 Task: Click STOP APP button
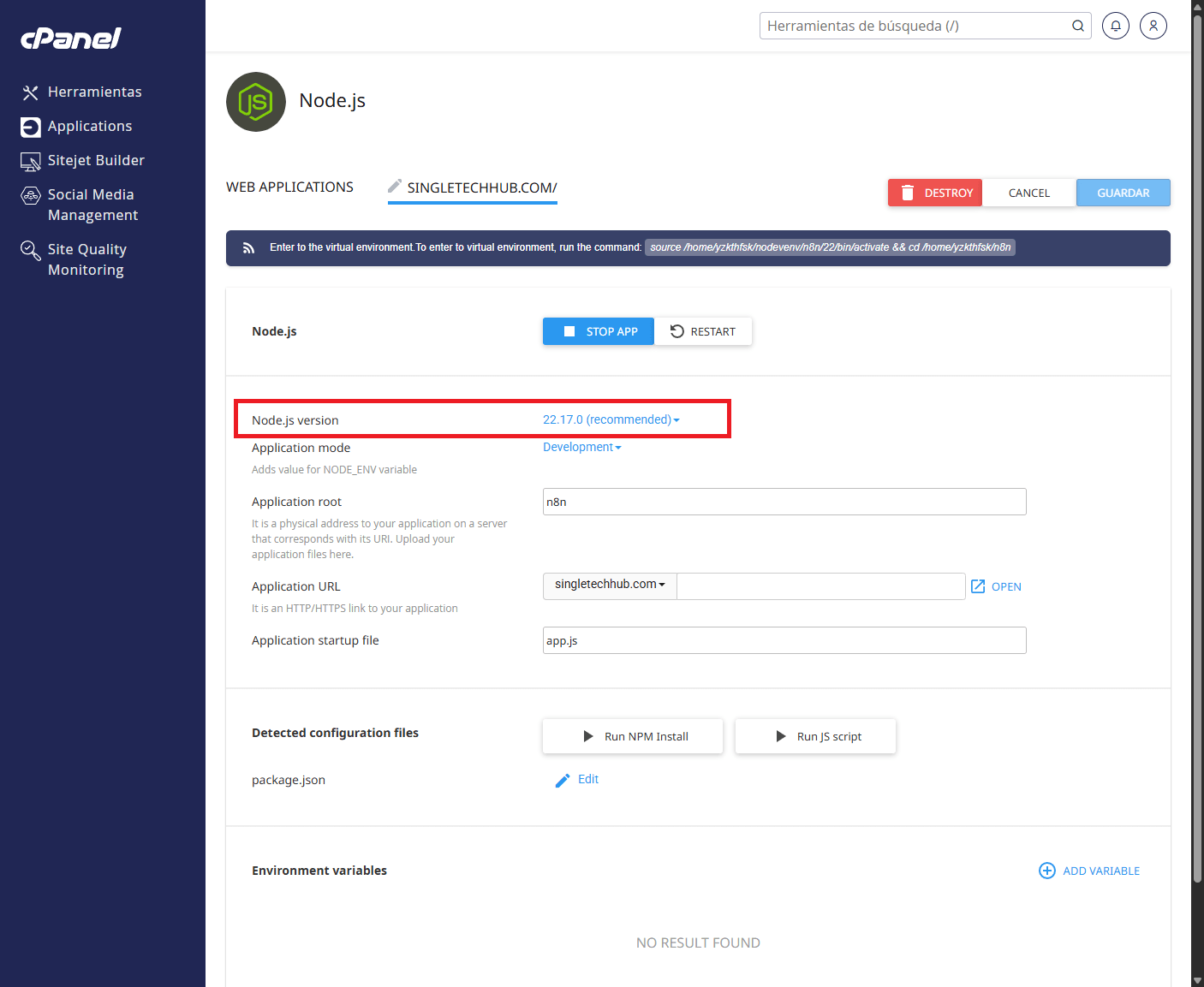(599, 331)
